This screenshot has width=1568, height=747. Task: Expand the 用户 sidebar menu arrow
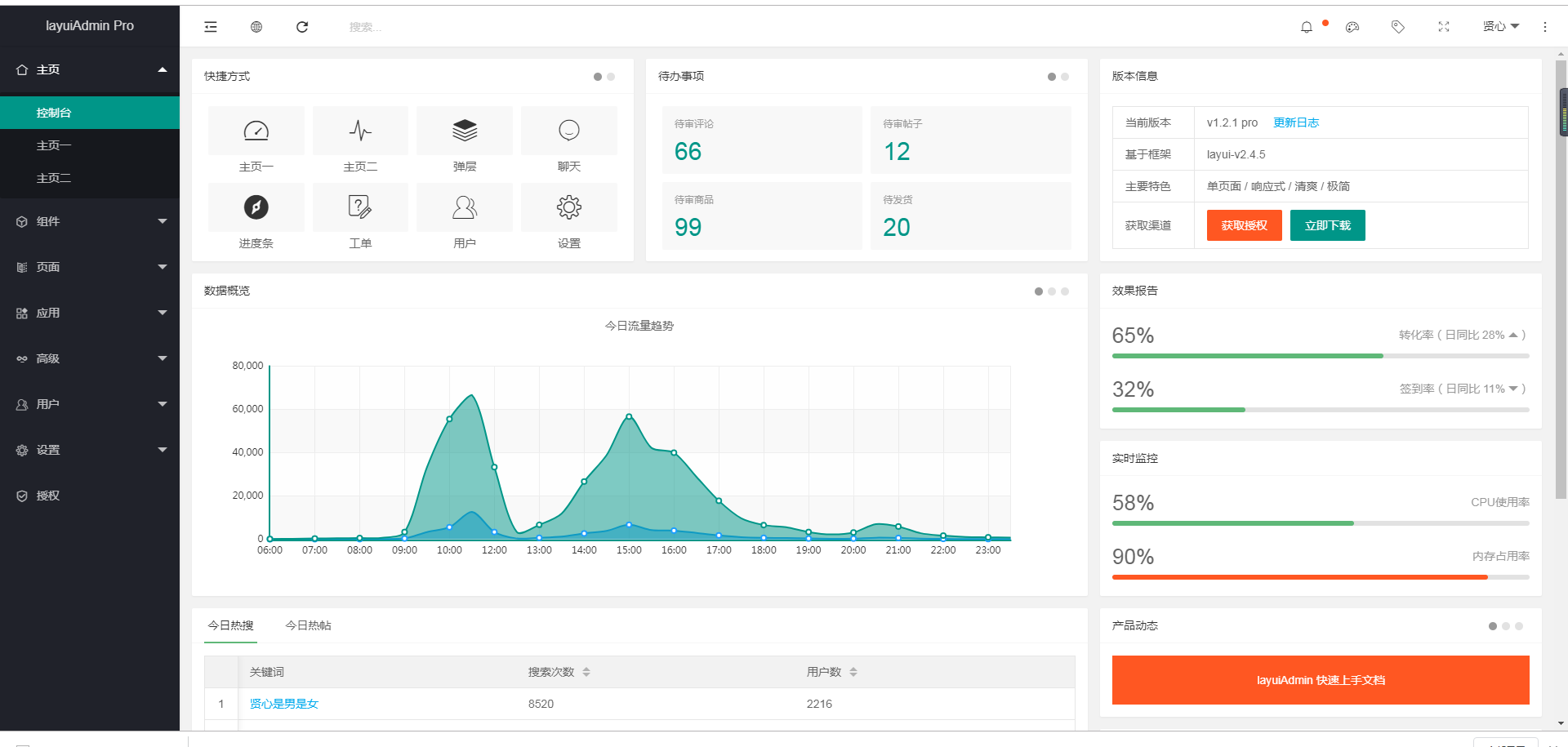(163, 404)
